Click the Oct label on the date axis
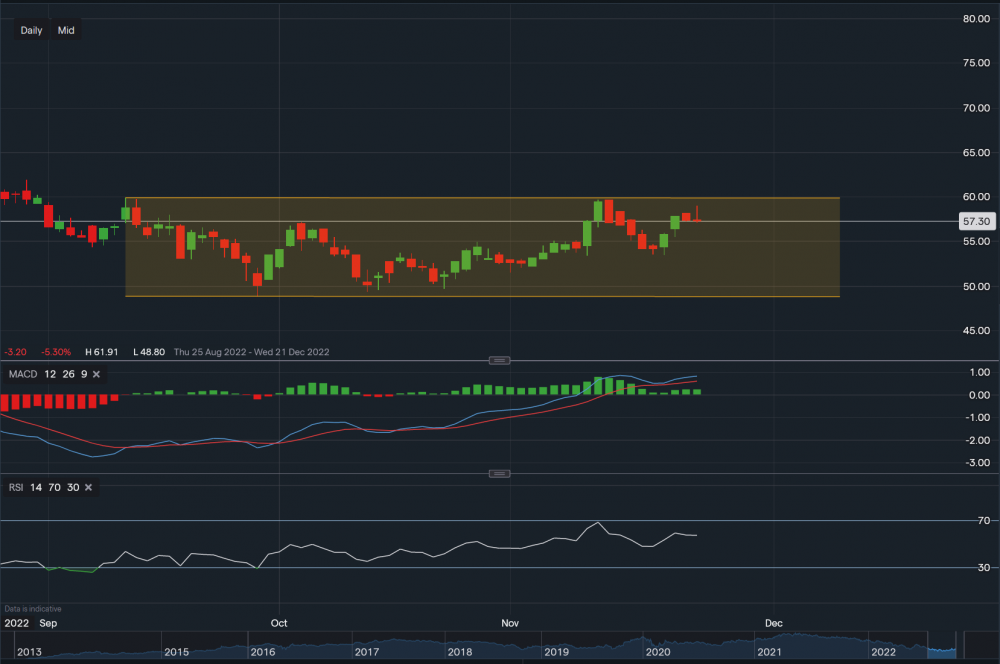This screenshot has height=664, width=1000. point(279,622)
